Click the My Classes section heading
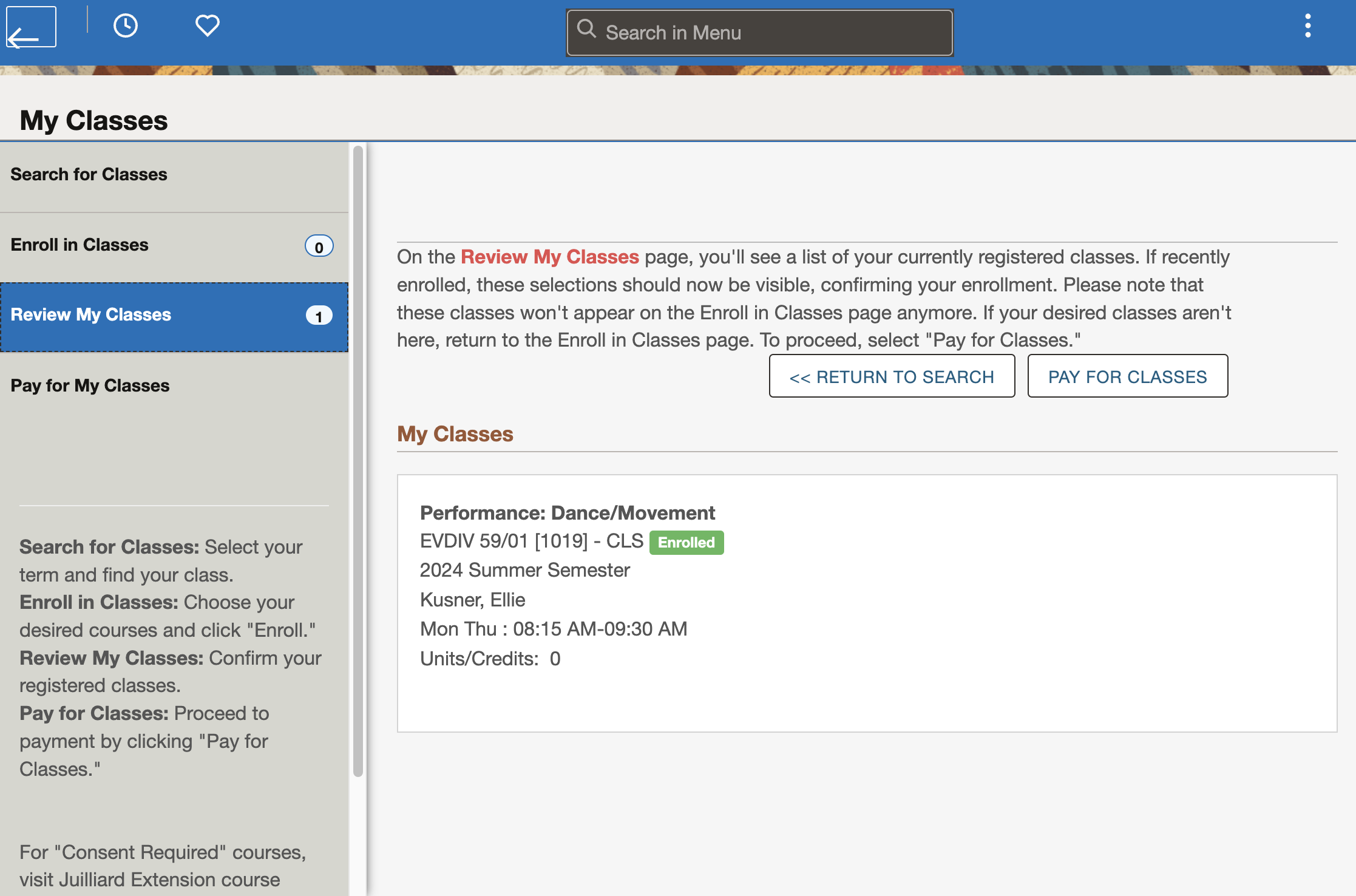Image resolution: width=1356 pixels, height=896 pixels. [455, 434]
